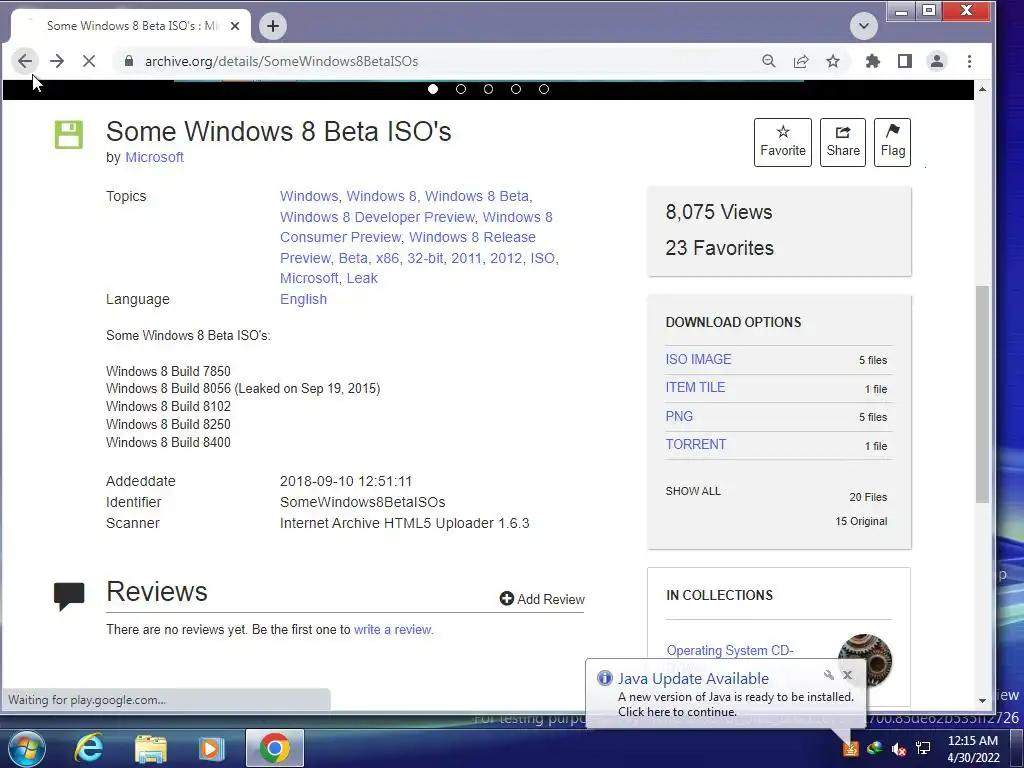Close the Some Windows 8 Beta ISO's tab
1024x768 pixels.
[x=235, y=26]
